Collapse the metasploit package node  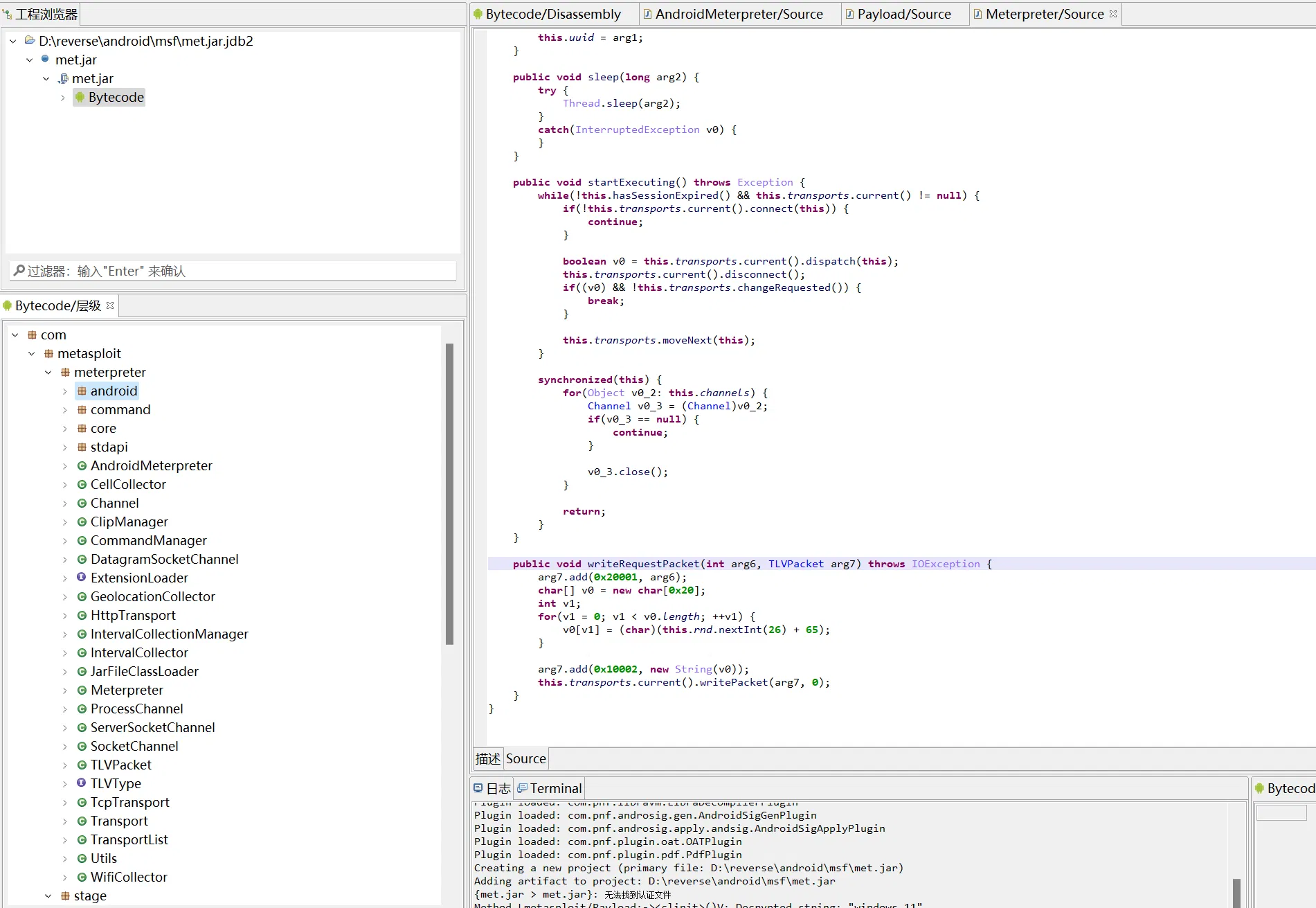32,354
